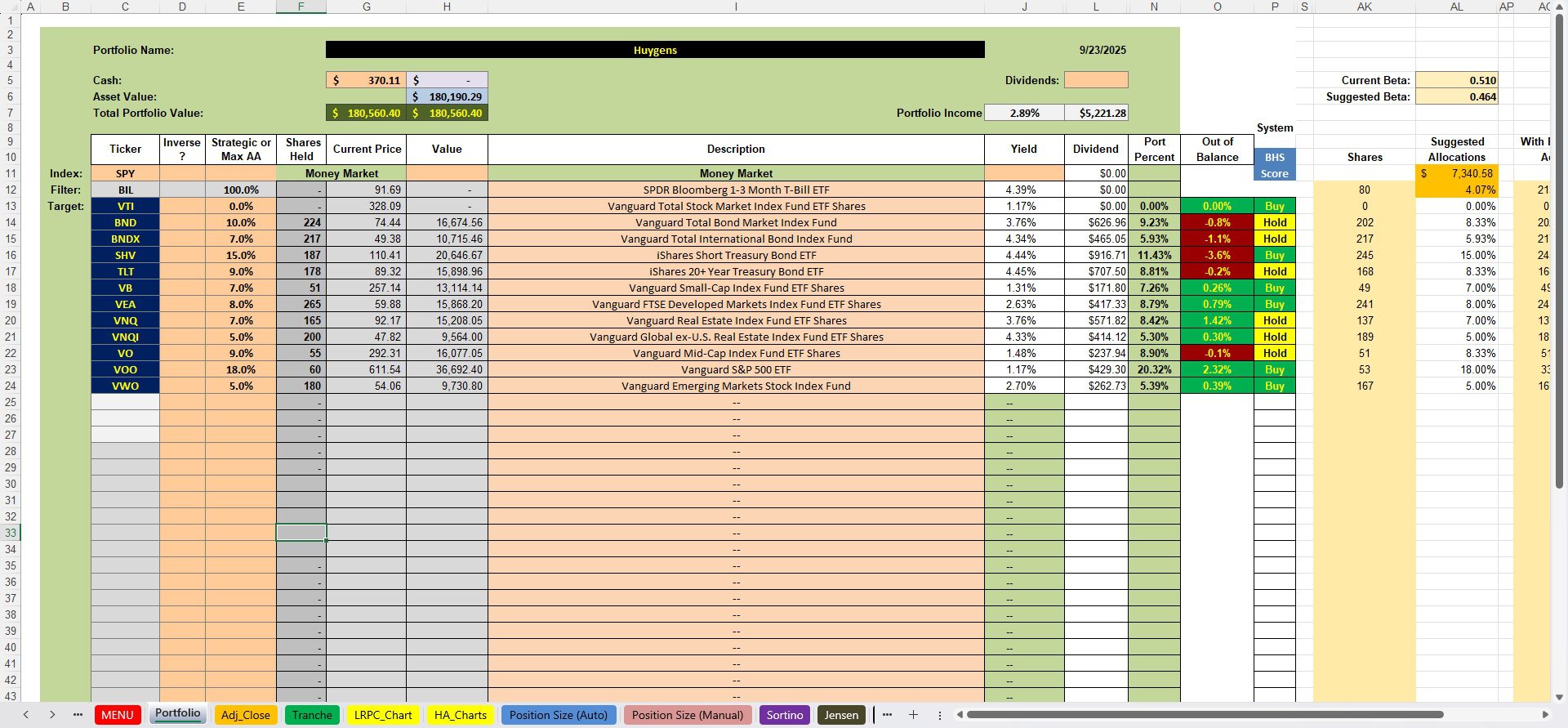
Task: Select the VTI ticker cell
Action: 125,206
